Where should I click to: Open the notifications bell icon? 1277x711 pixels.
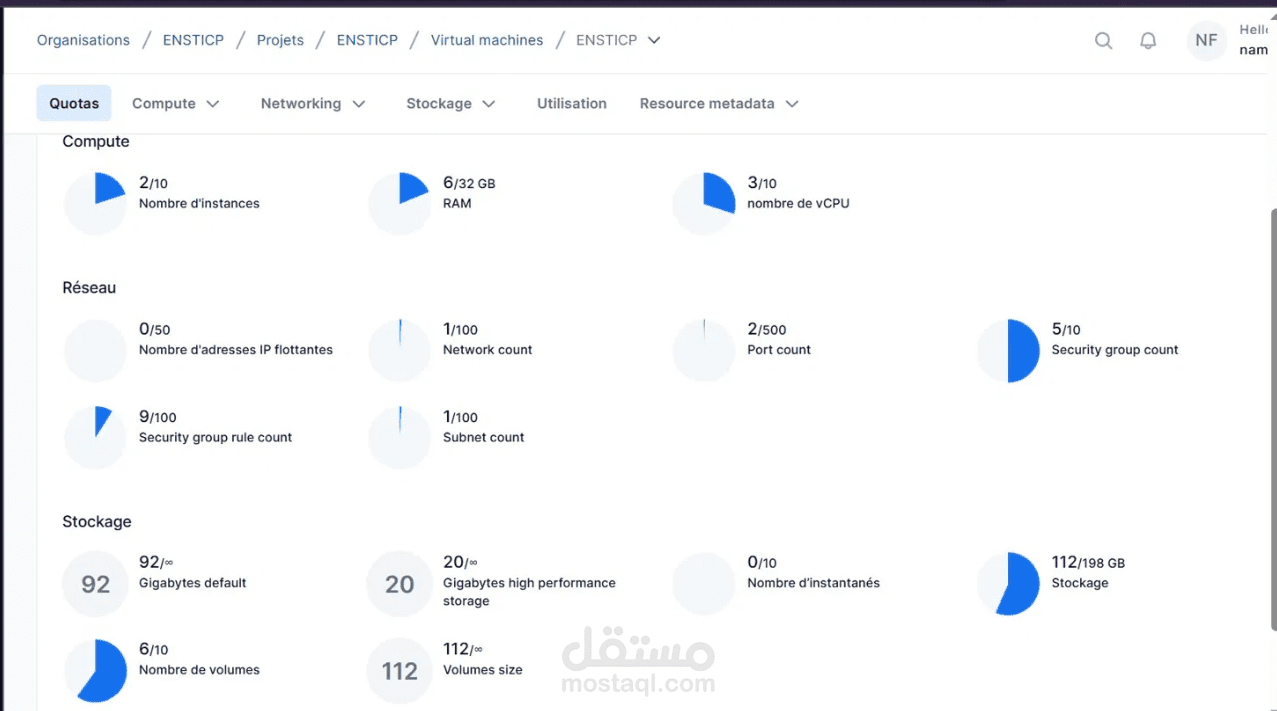(1148, 41)
